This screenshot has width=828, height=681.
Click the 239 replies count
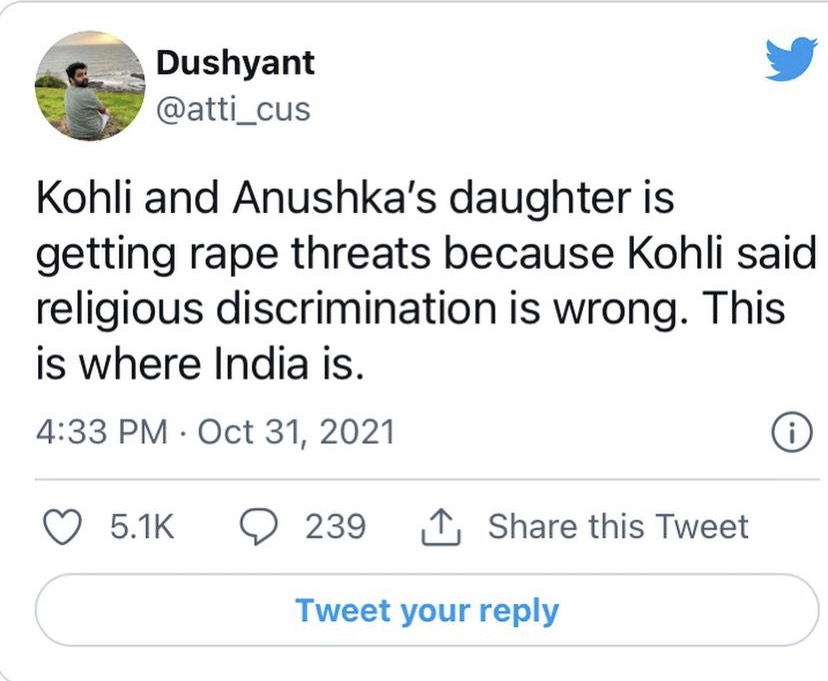tap(335, 526)
